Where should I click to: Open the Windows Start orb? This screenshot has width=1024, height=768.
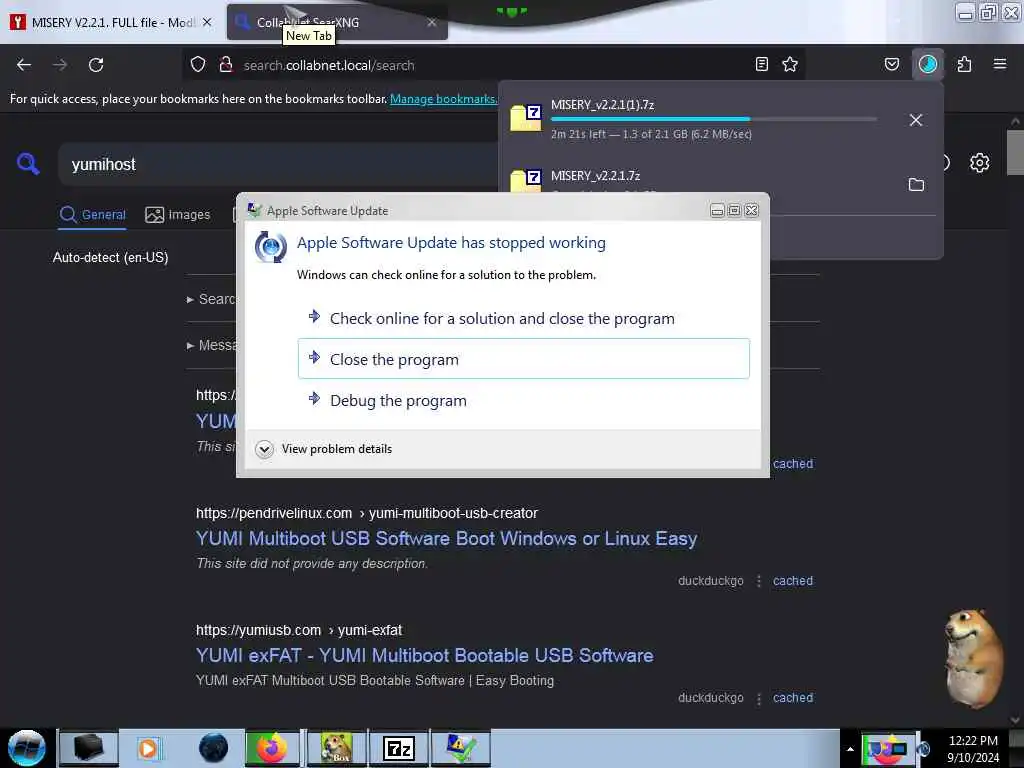click(x=27, y=748)
